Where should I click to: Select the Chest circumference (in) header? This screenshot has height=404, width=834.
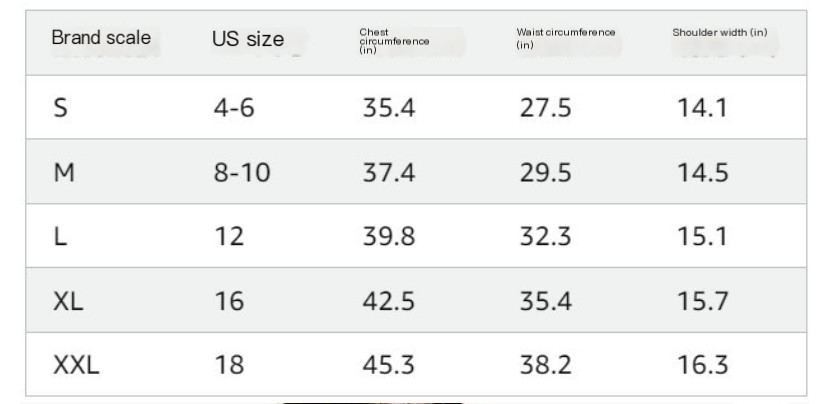coord(394,41)
